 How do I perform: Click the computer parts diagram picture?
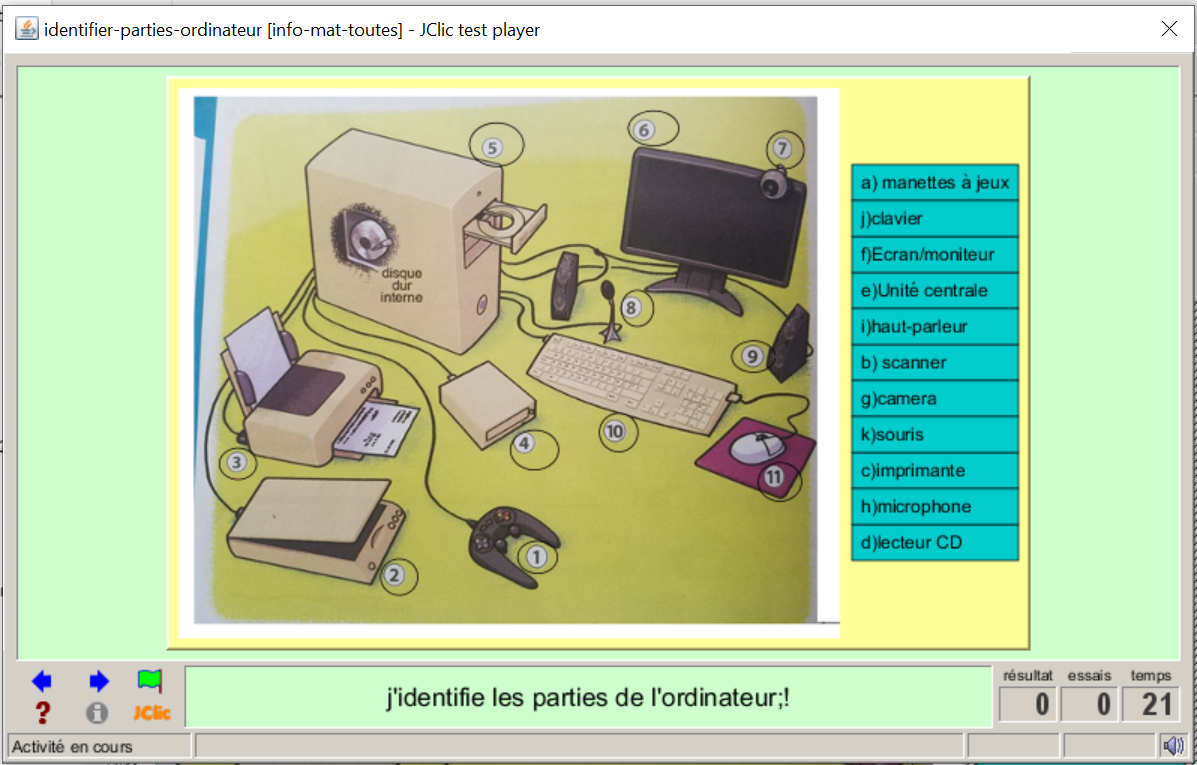505,360
